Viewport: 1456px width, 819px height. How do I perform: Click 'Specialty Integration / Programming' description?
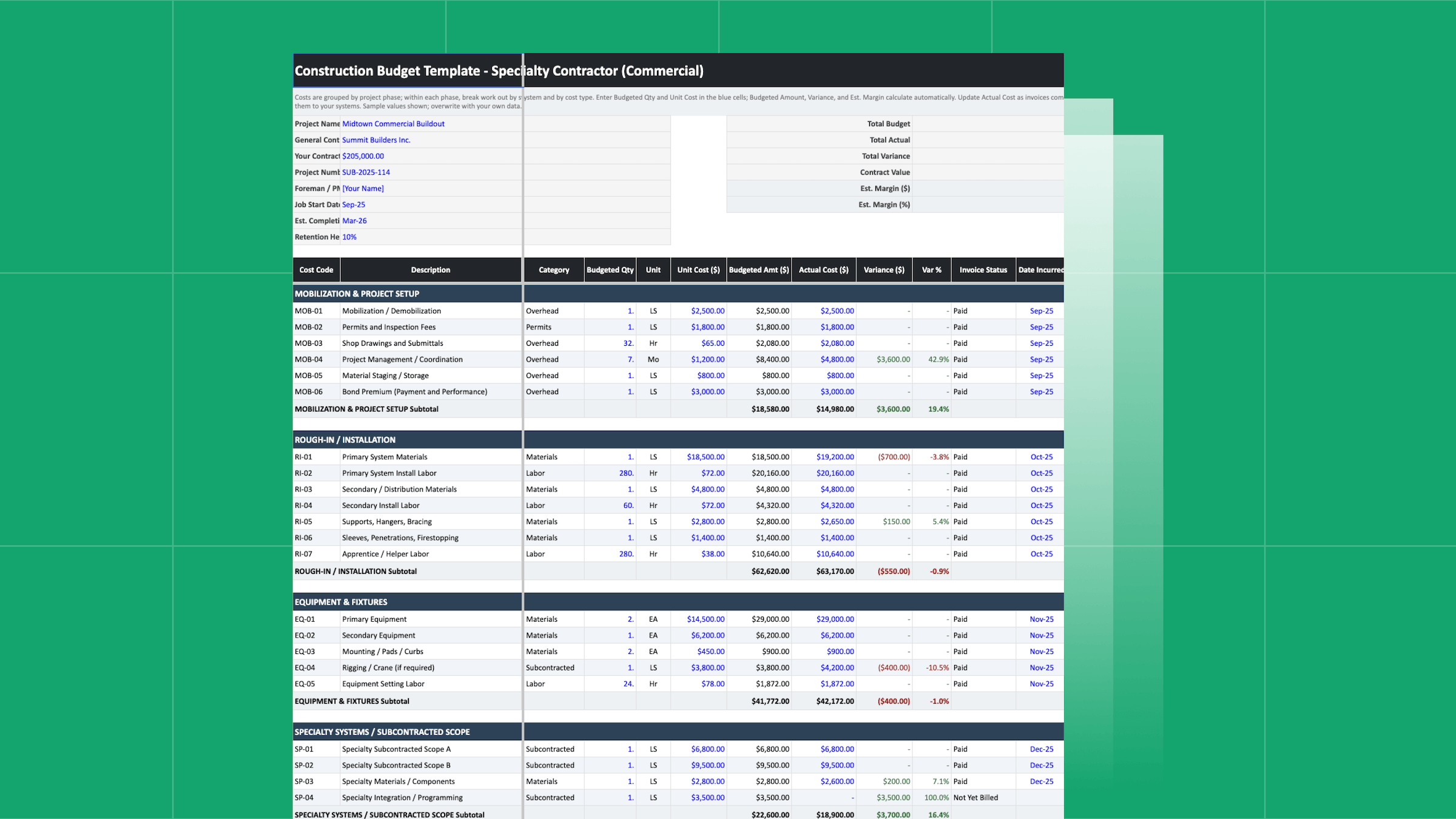[402, 798]
